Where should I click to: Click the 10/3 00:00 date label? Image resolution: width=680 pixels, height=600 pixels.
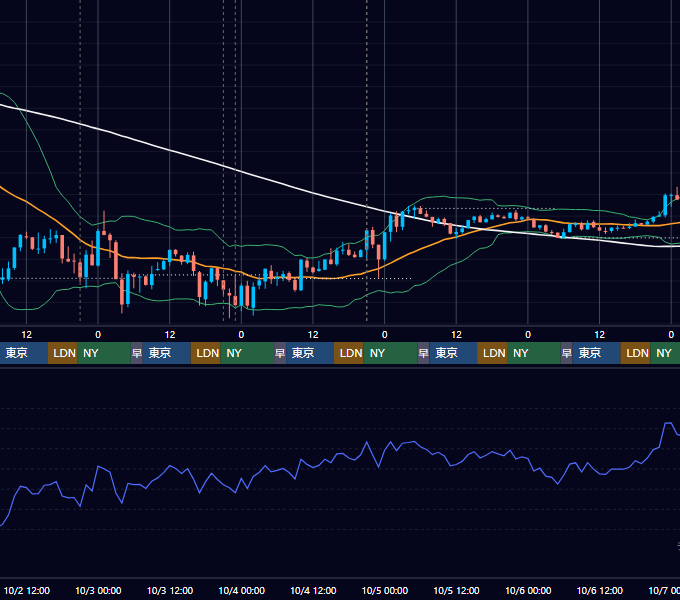point(98,590)
